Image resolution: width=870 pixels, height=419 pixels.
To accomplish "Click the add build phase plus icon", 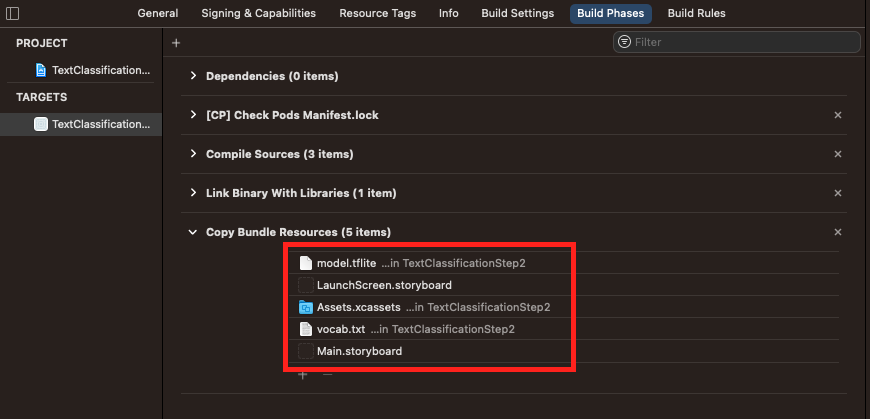I will click(176, 43).
